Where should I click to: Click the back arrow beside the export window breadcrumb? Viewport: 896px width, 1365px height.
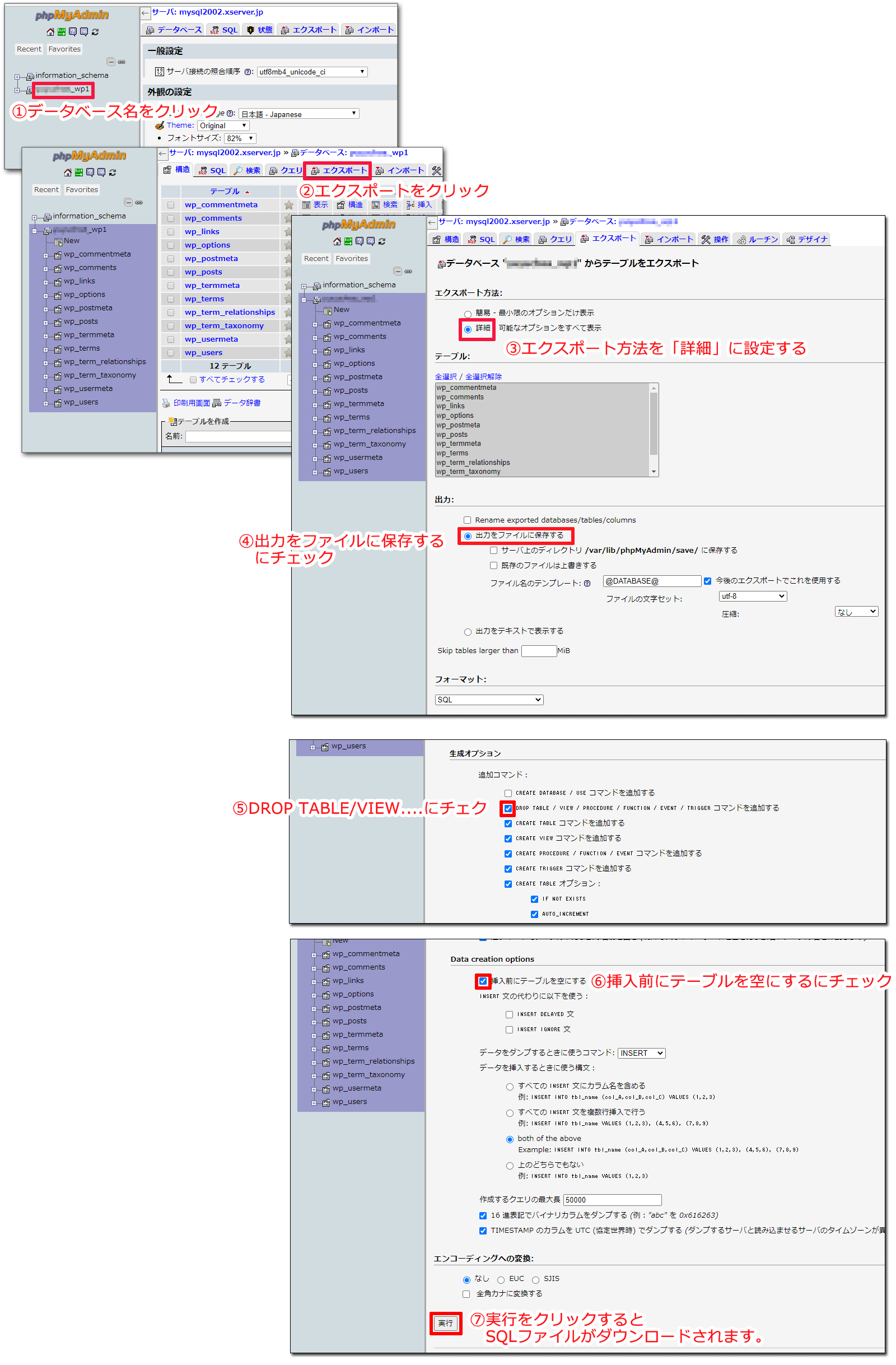coord(432,222)
